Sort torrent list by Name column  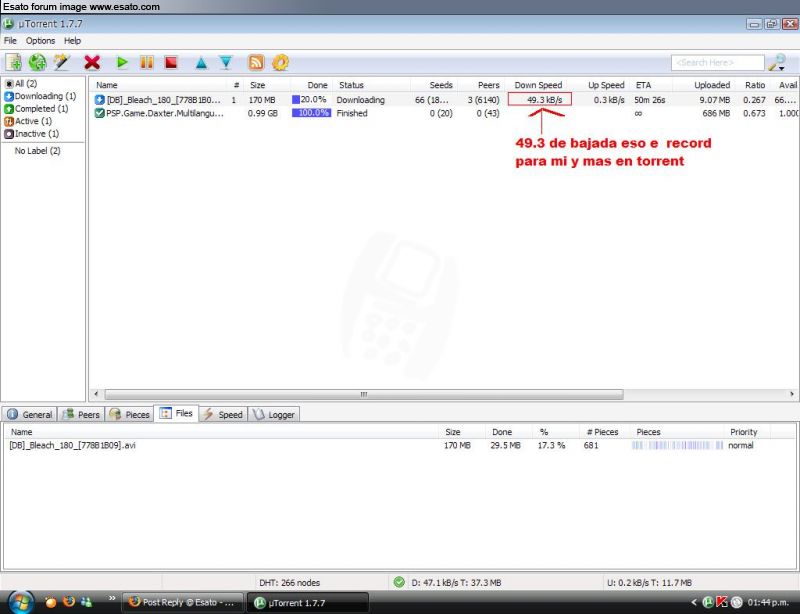click(x=158, y=85)
